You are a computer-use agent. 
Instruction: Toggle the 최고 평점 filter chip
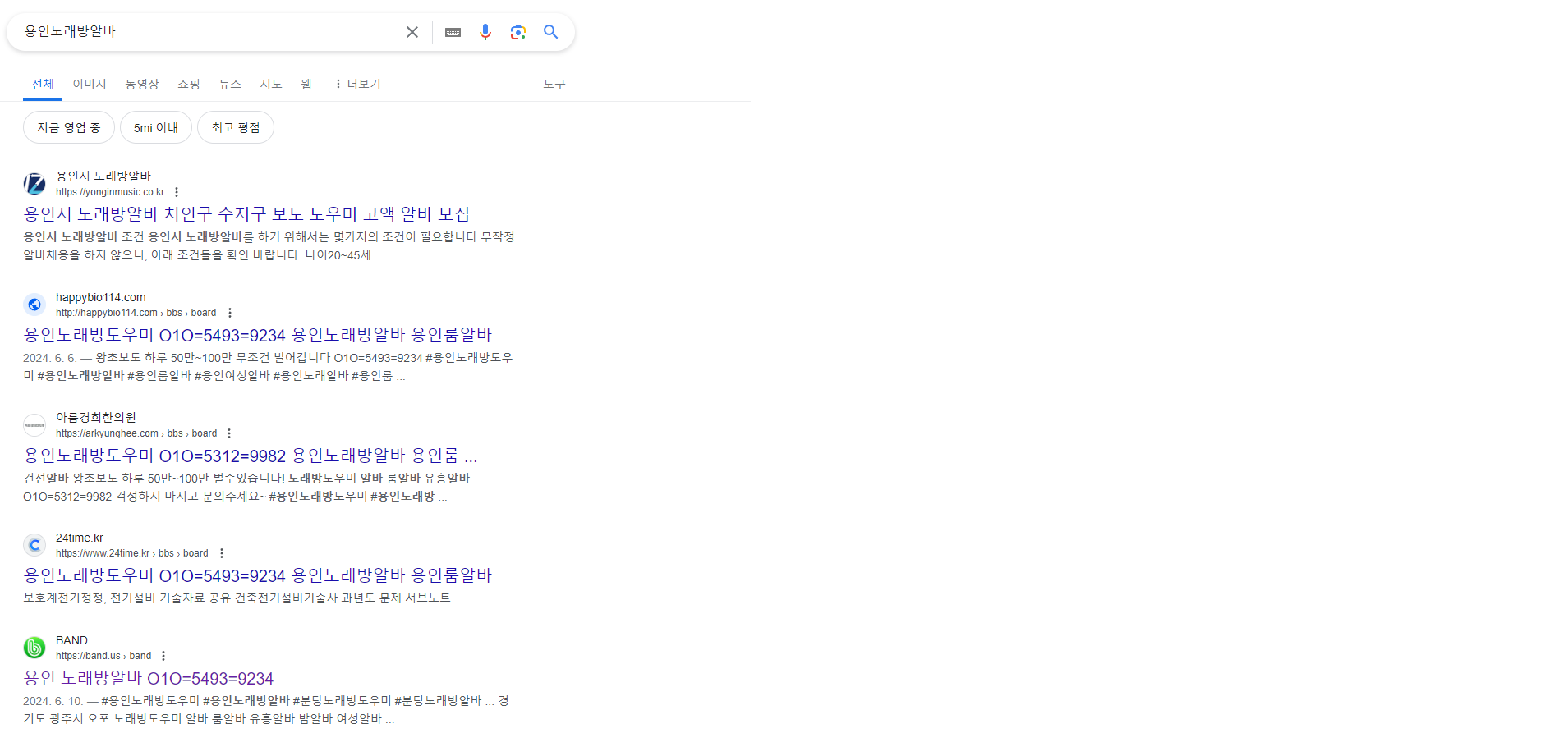[x=236, y=127]
